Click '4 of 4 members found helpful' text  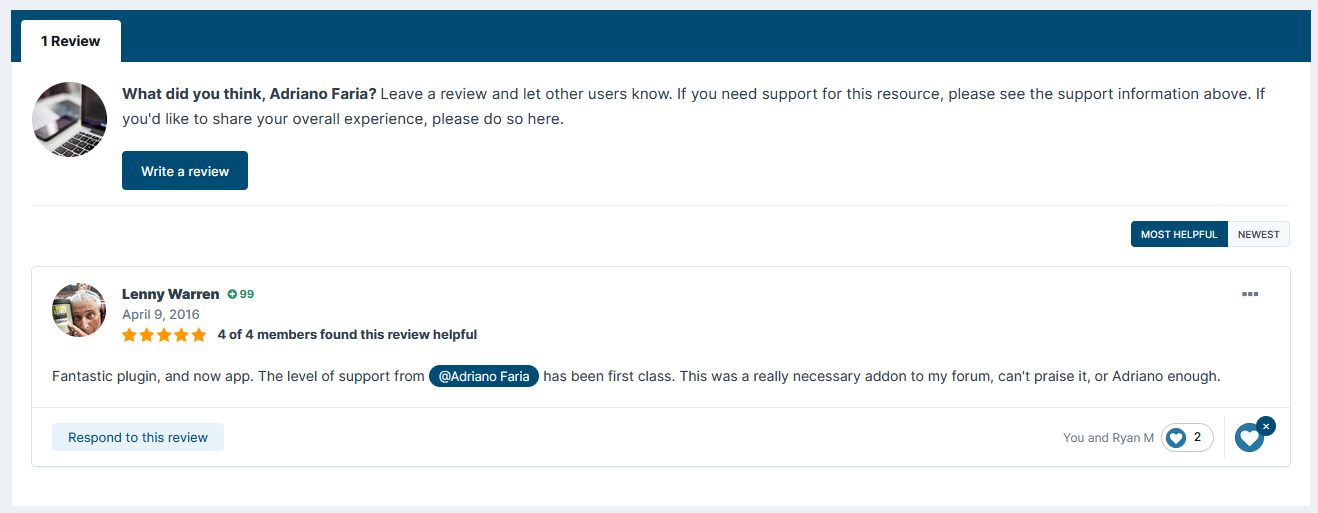[347, 335]
